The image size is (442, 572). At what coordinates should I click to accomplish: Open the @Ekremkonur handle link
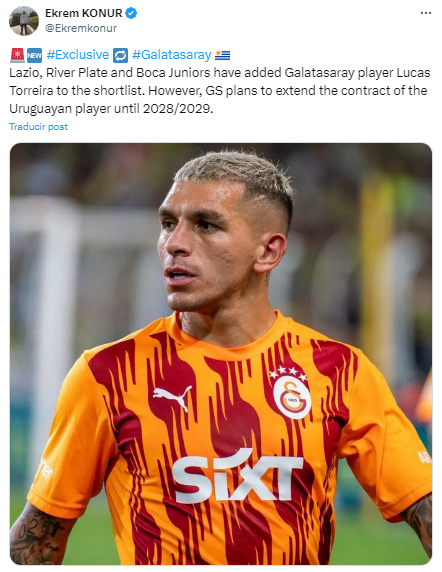coord(81,28)
